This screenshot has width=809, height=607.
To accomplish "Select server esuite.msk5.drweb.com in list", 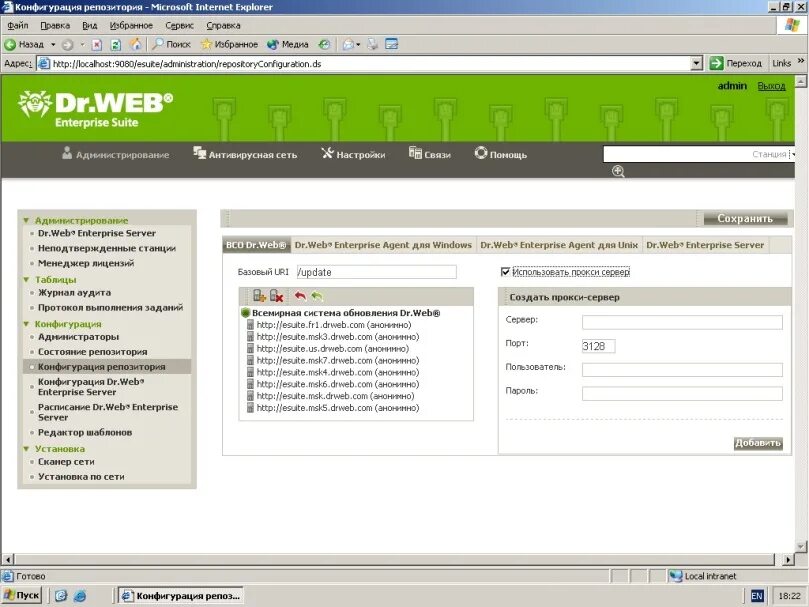I will click(338, 408).
